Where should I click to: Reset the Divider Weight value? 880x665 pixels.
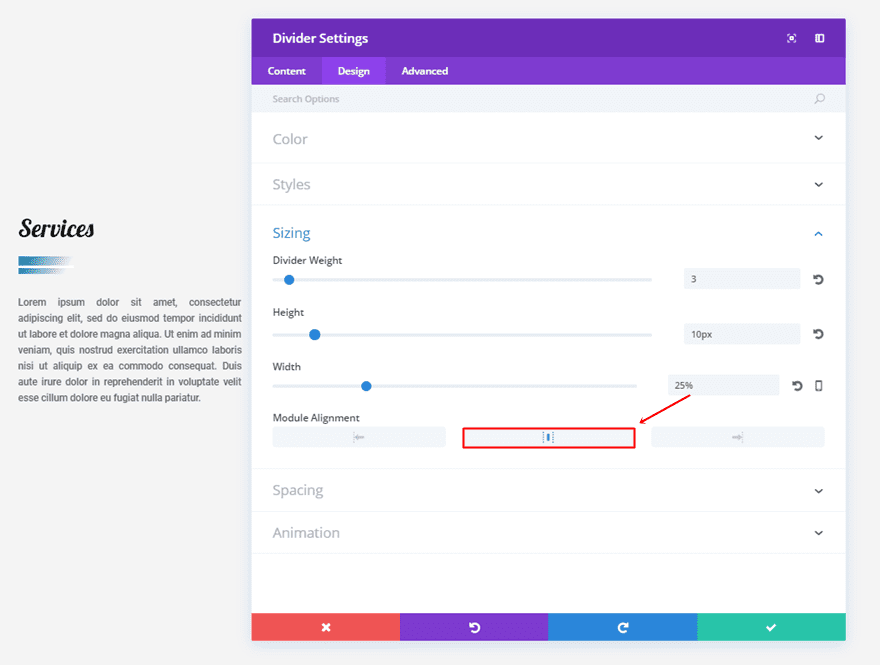point(818,280)
